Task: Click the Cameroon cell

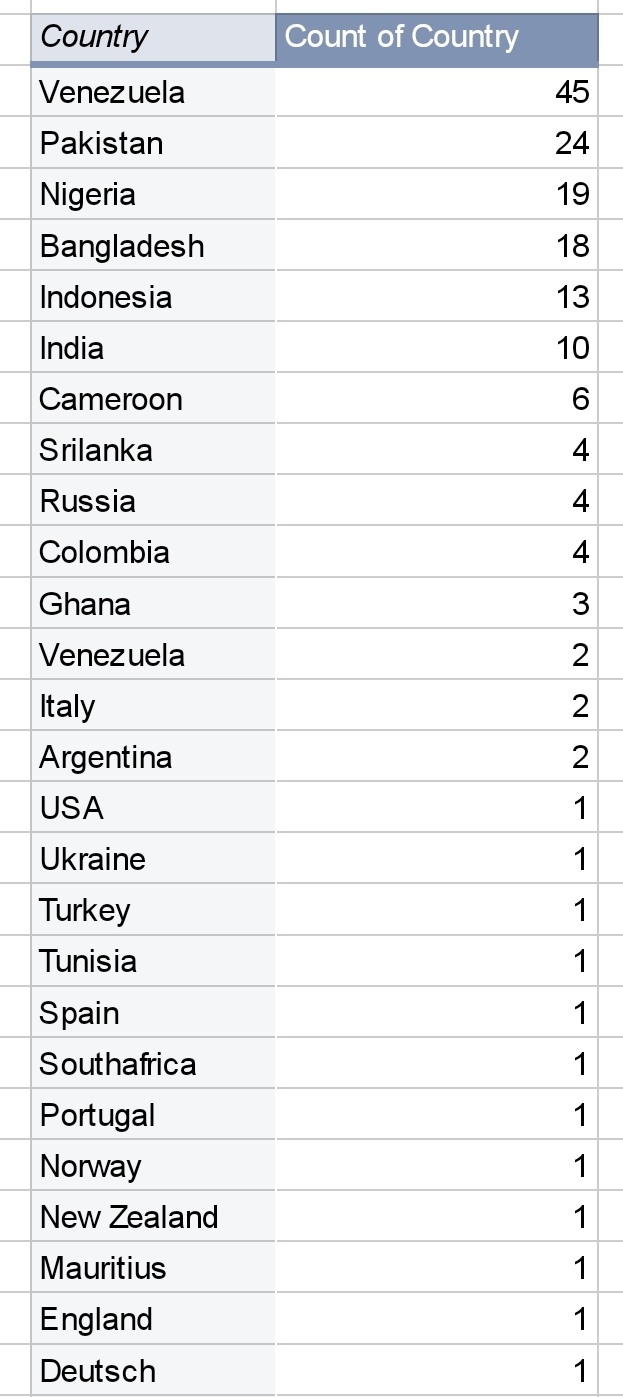Action: click(153, 399)
